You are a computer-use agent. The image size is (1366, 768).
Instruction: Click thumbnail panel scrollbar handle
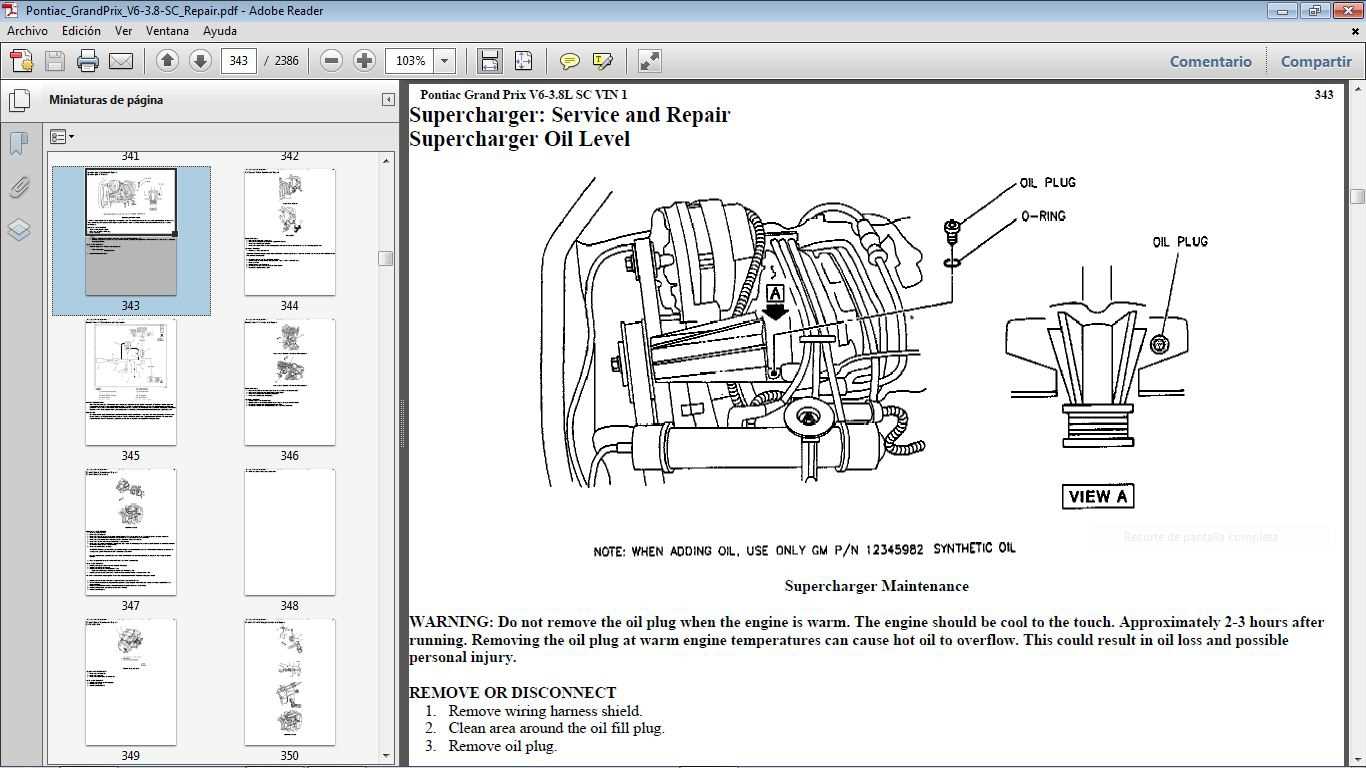[386, 258]
